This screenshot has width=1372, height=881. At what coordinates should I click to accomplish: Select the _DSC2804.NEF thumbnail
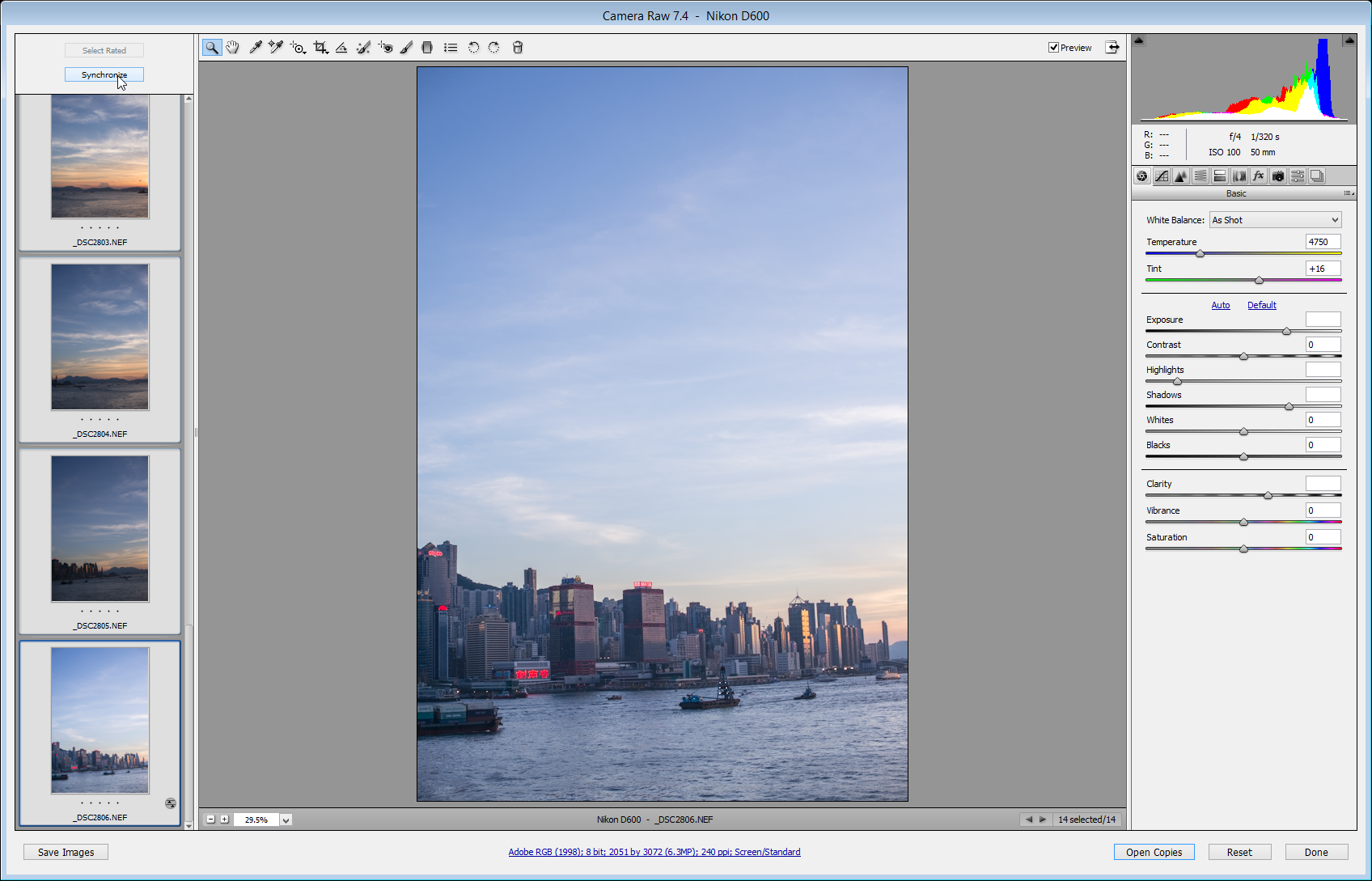(x=100, y=337)
